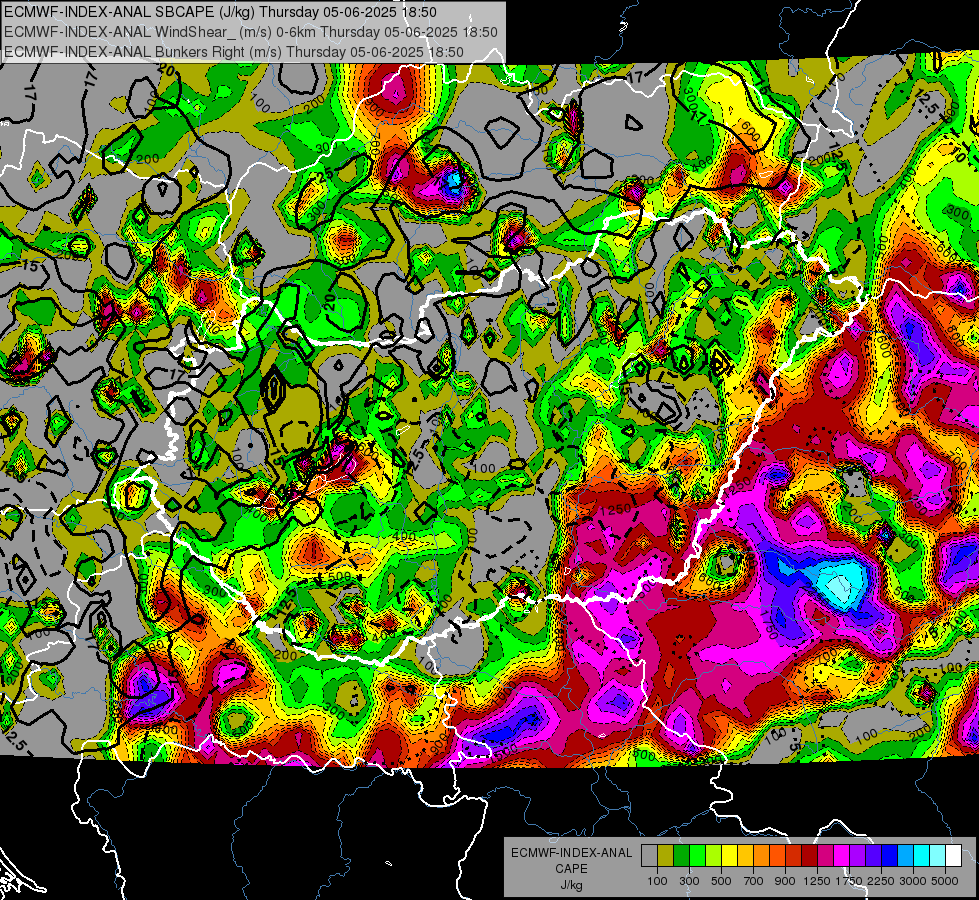Click the legend tick label 1750
The width and height of the screenshot is (979, 900).
849,881
